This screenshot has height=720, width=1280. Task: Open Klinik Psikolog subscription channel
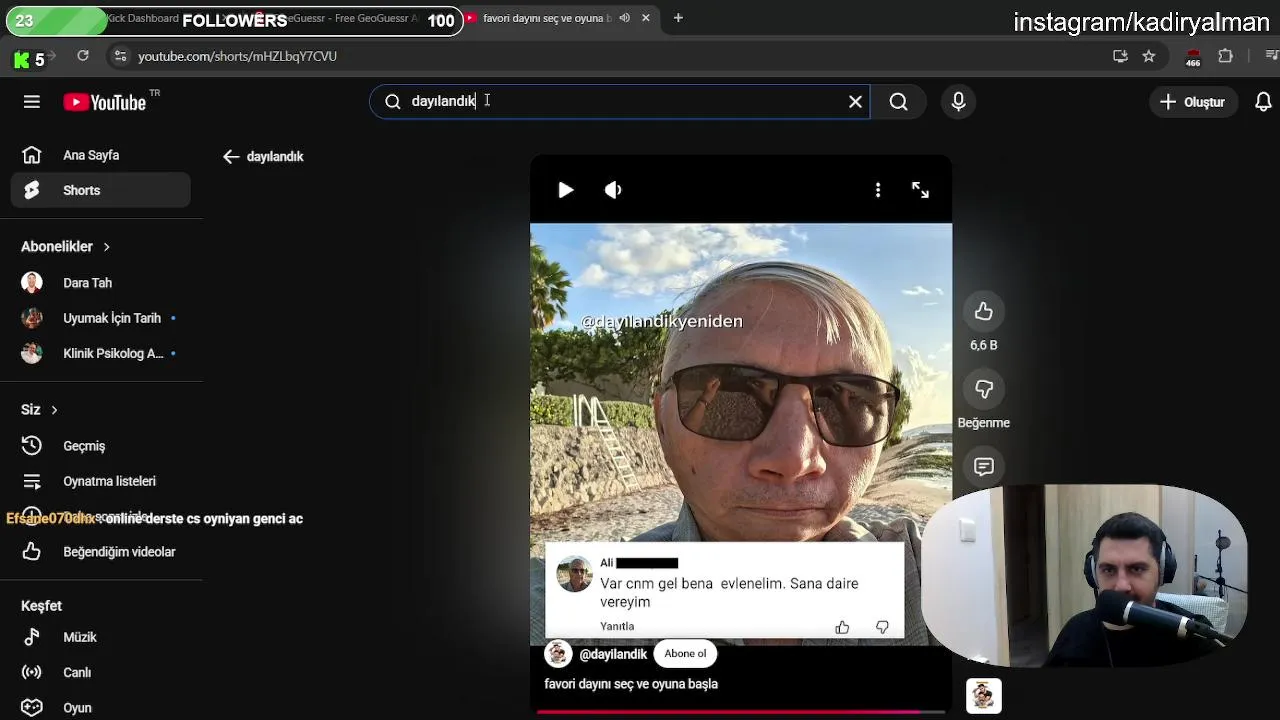(101, 353)
